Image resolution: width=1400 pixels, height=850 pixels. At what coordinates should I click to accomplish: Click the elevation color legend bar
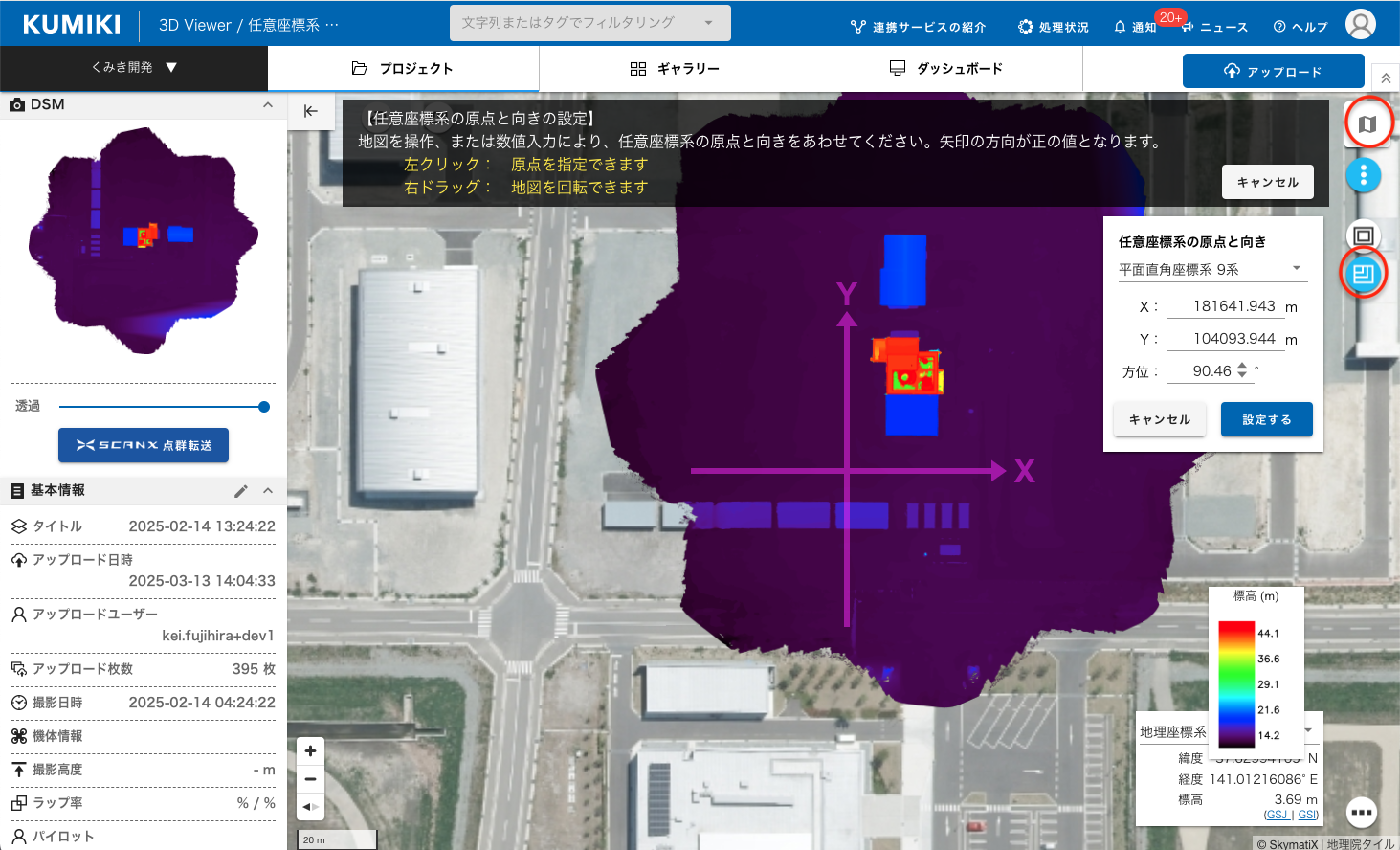pos(1236,684)
